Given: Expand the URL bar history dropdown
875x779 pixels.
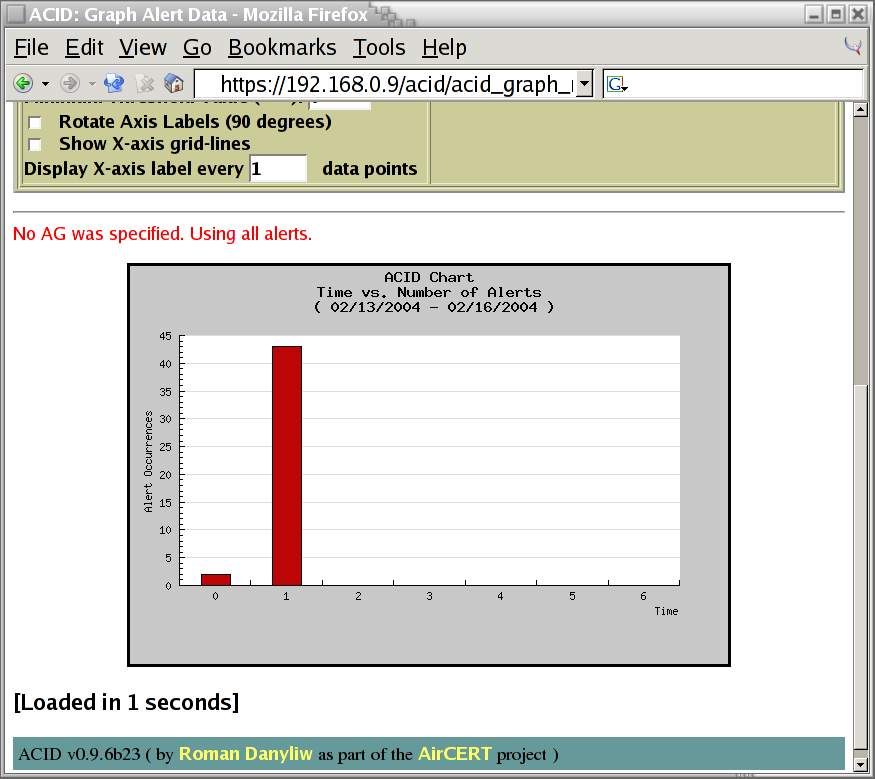Looking at the screenshot, I should click(x=585, y=84).
